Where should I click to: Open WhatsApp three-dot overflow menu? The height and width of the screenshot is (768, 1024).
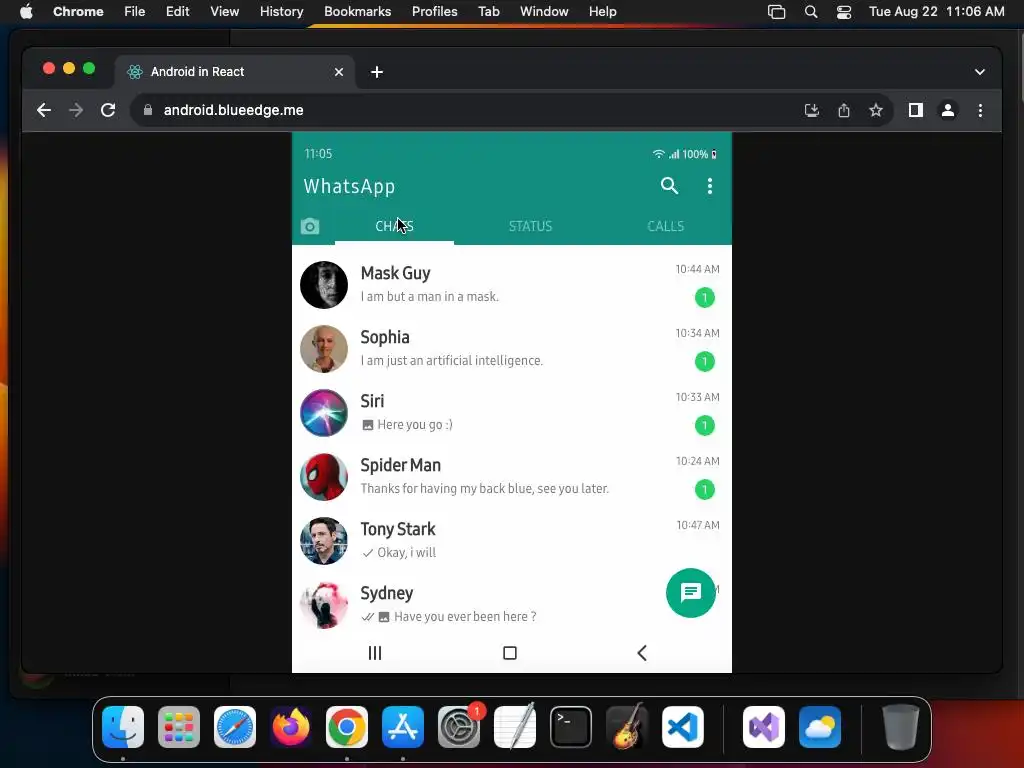click(710, 186)
